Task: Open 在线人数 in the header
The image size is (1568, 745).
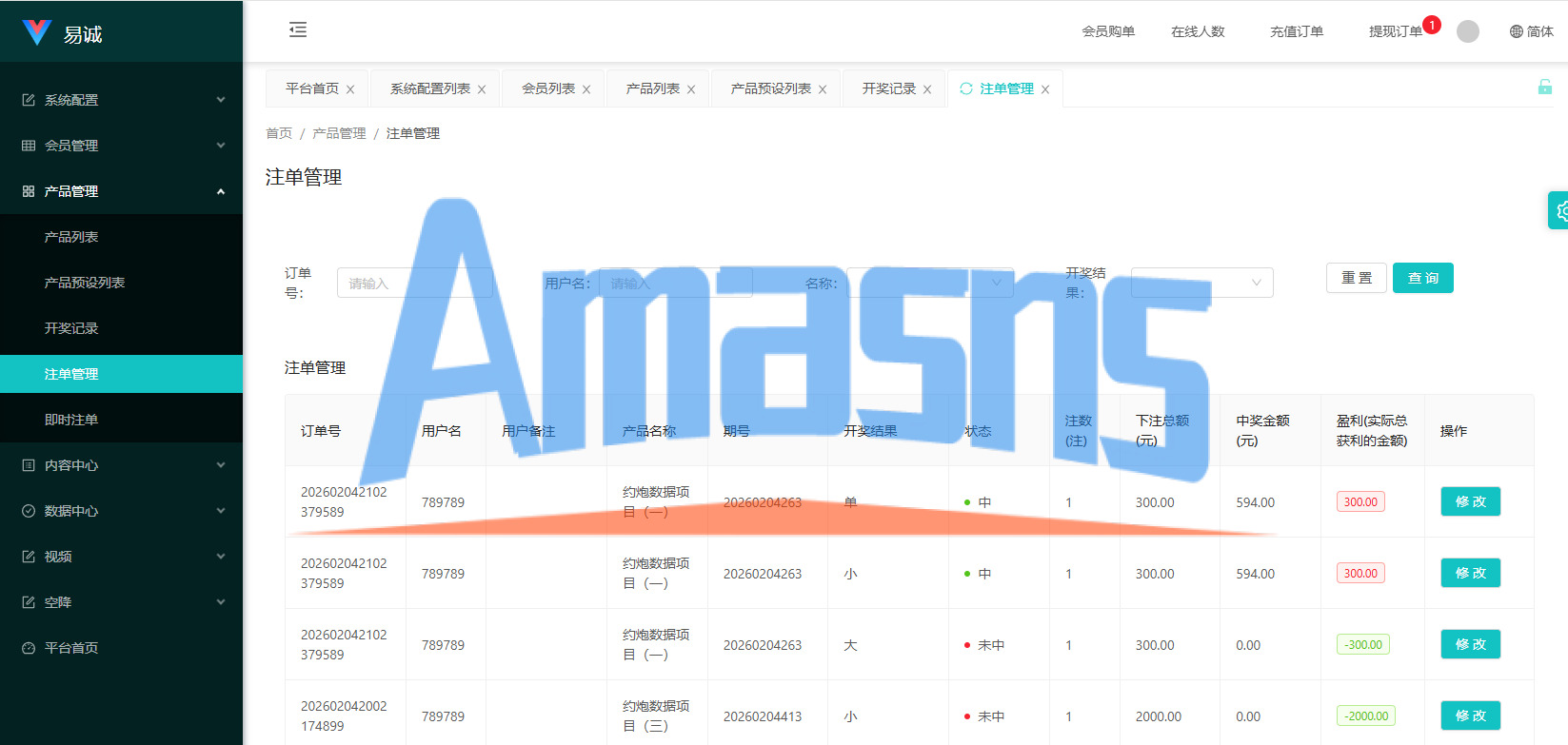Action: point(1198,31)
